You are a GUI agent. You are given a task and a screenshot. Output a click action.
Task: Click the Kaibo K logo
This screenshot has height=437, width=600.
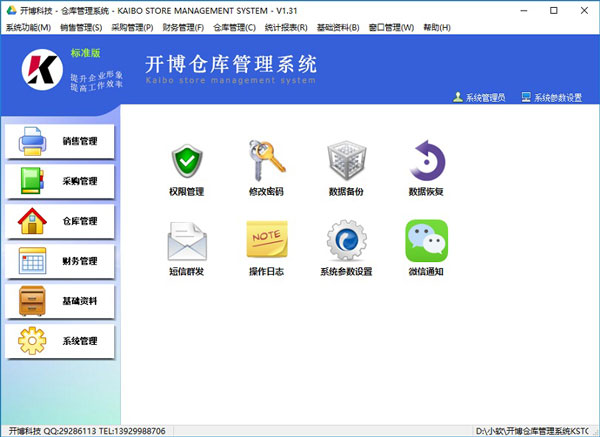(x=42, y=69)
